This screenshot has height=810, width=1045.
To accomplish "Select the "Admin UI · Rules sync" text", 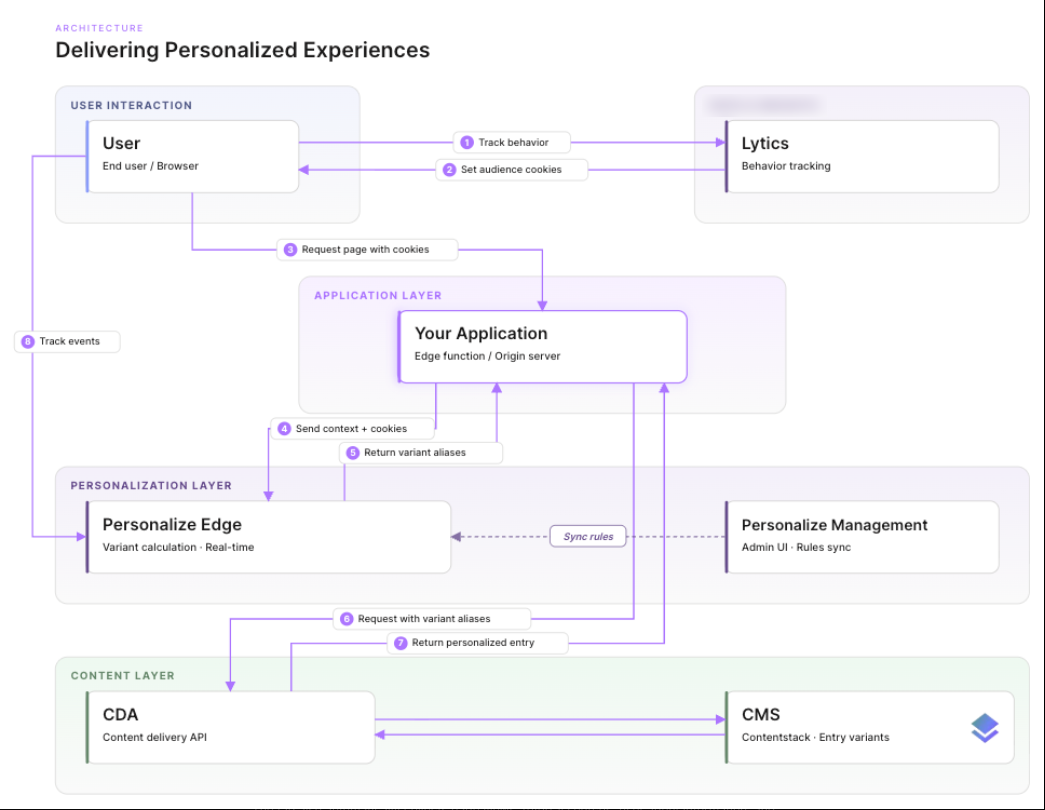I will (x=796, y=547).
